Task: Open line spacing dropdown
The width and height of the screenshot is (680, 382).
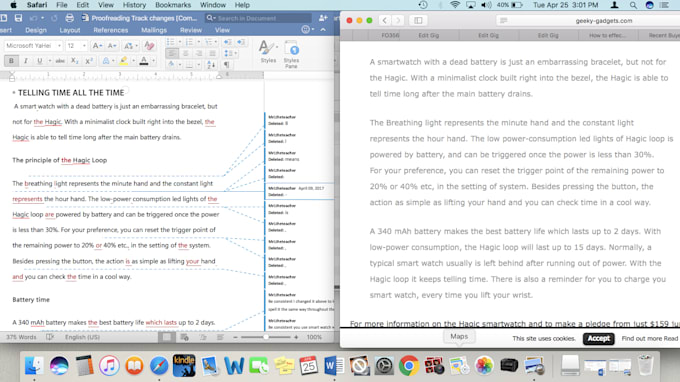Action: (229, 53)
